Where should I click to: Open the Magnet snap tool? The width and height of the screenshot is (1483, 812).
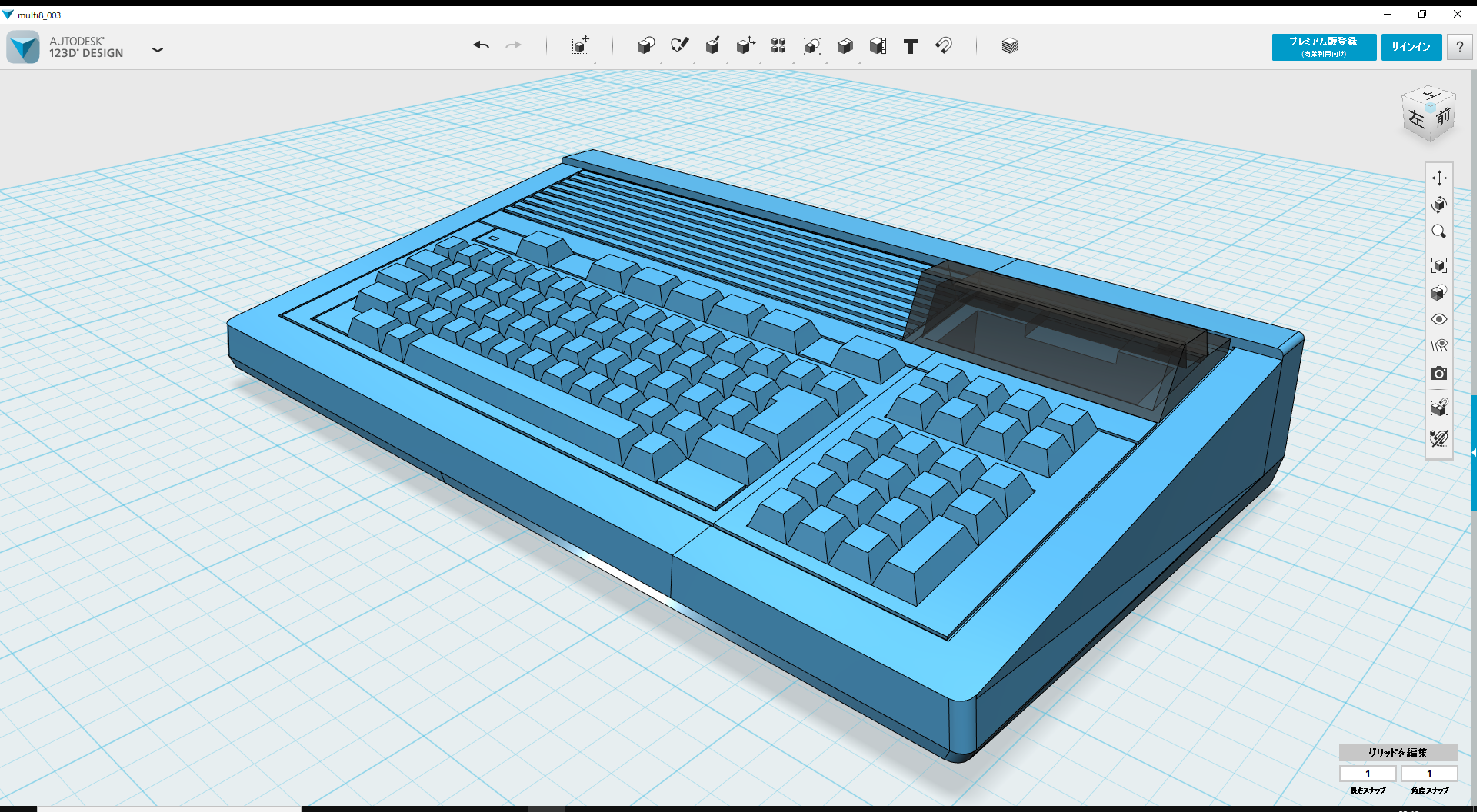point(944,46)
